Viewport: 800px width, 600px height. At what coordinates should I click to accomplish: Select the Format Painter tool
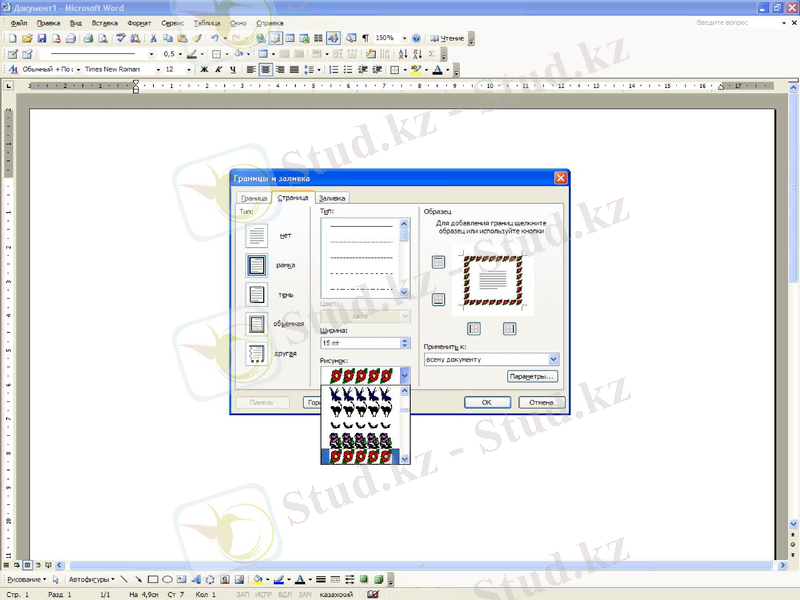coord(197,38)
